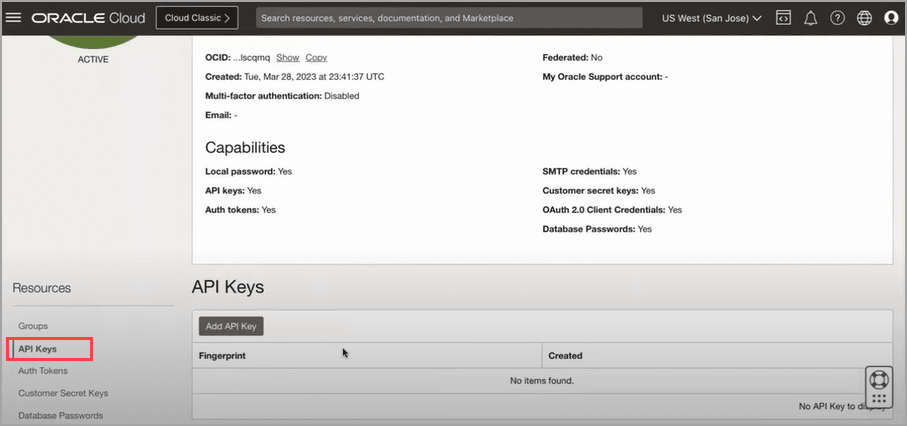The width and height of the screenshot is (907, 426).
Task: Click the help question mark icon
Action: (x=838, y=18)
